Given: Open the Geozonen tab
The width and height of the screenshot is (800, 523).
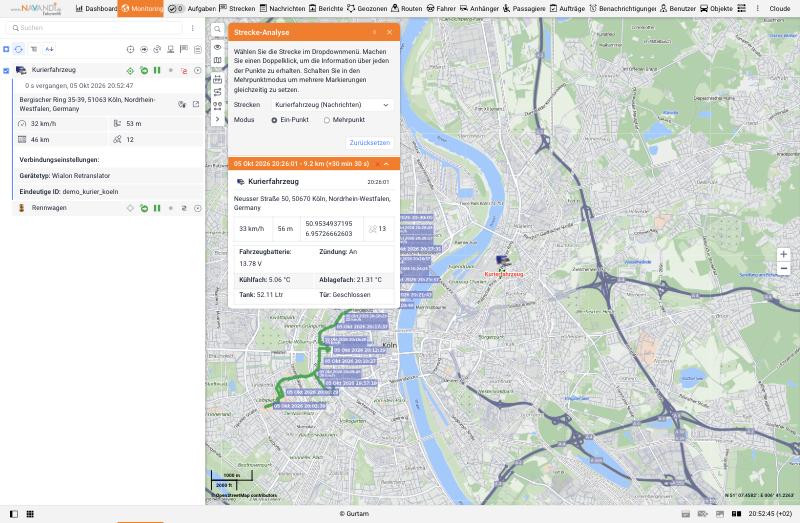Looking at the screenshot, I should pos(367,9).
